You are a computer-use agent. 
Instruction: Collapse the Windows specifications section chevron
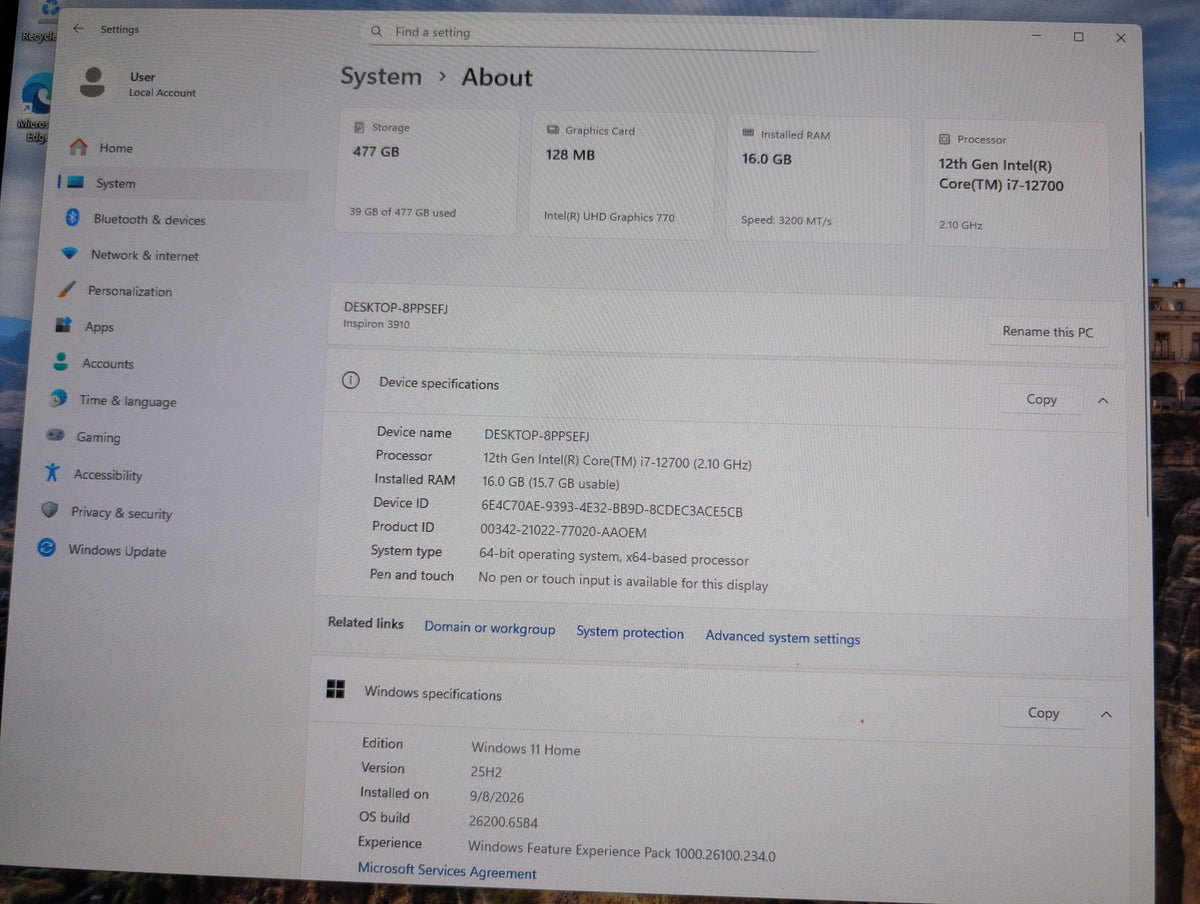pyautogui.click(x=1106, y=714)
